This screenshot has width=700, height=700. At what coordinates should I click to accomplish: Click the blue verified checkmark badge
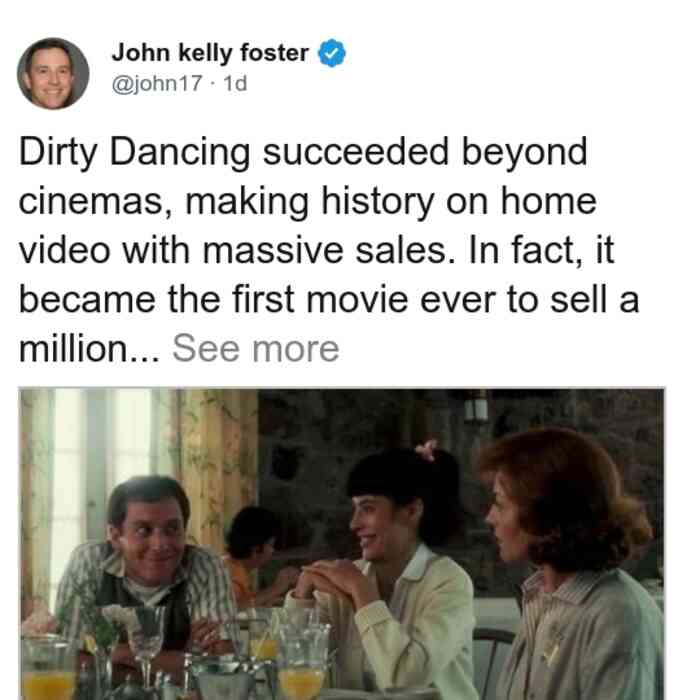[332, 53]
